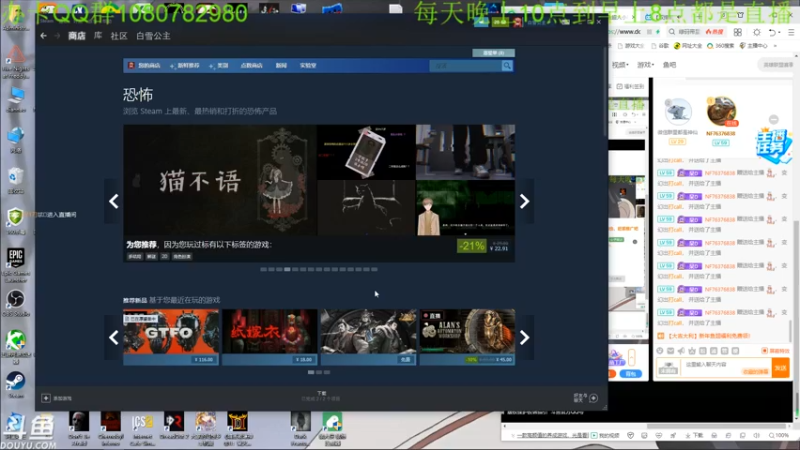This screenshot has width=800, height=450.
Task: Open the red 纸嫁衣 game card
Action: pyautogui.click(x=269, y=337)
